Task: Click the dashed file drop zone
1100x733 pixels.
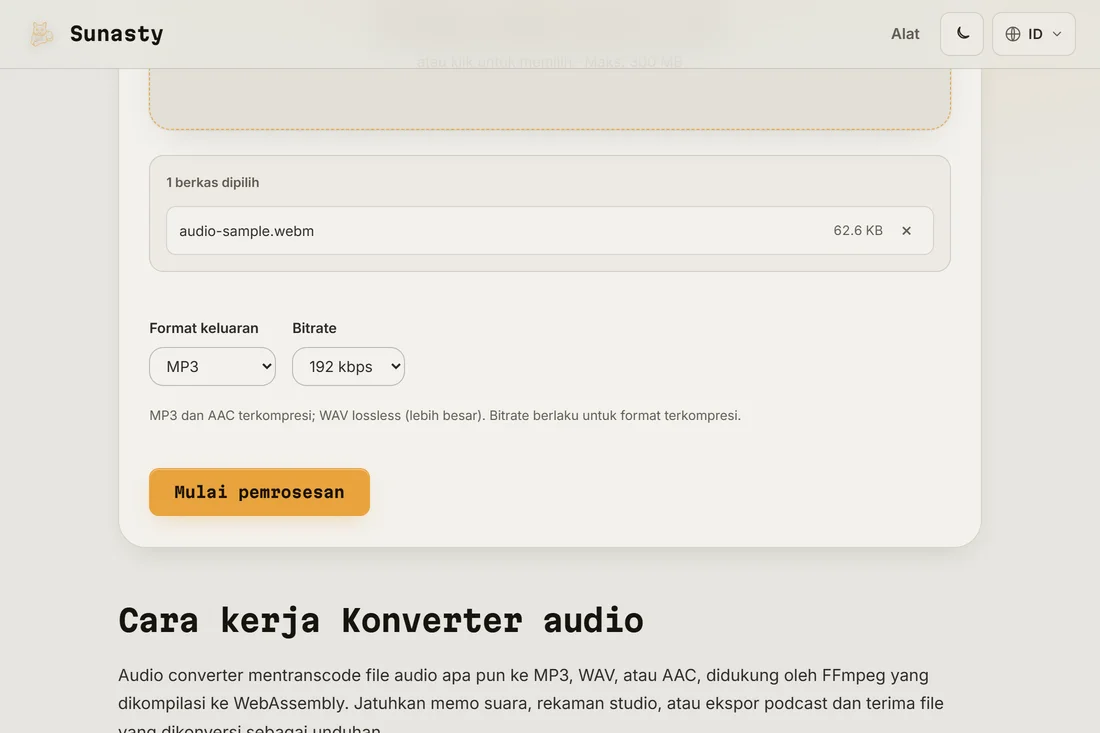Action: click(549, 98)
